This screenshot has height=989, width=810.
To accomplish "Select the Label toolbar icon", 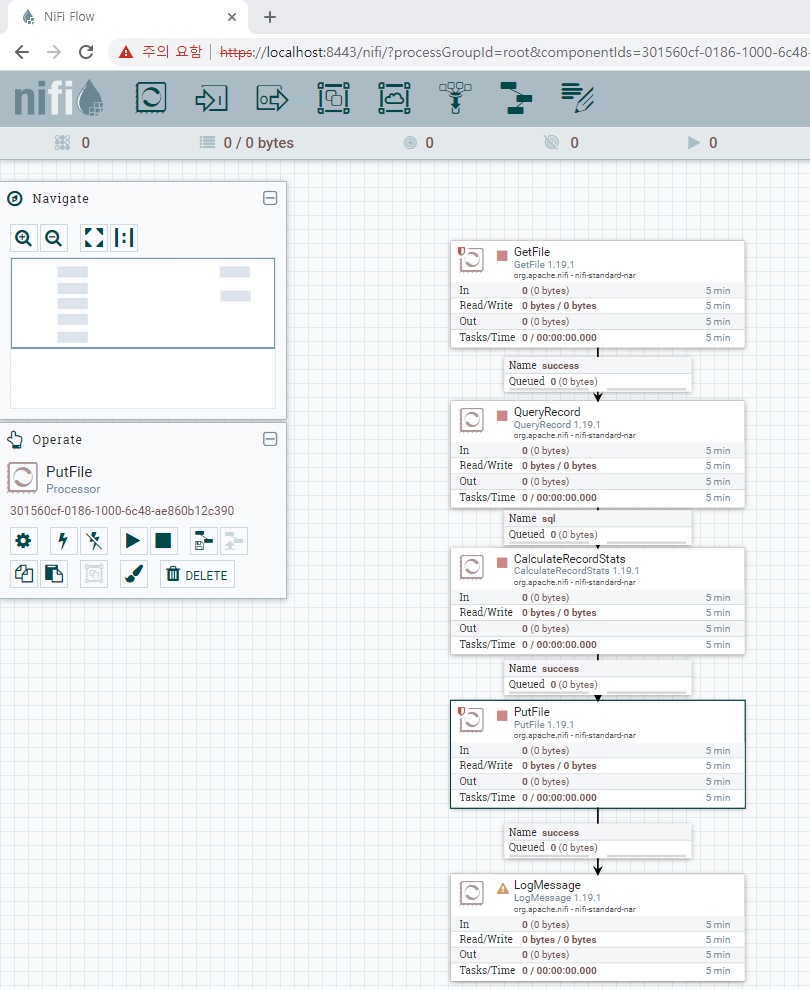I will coord(577,98).
